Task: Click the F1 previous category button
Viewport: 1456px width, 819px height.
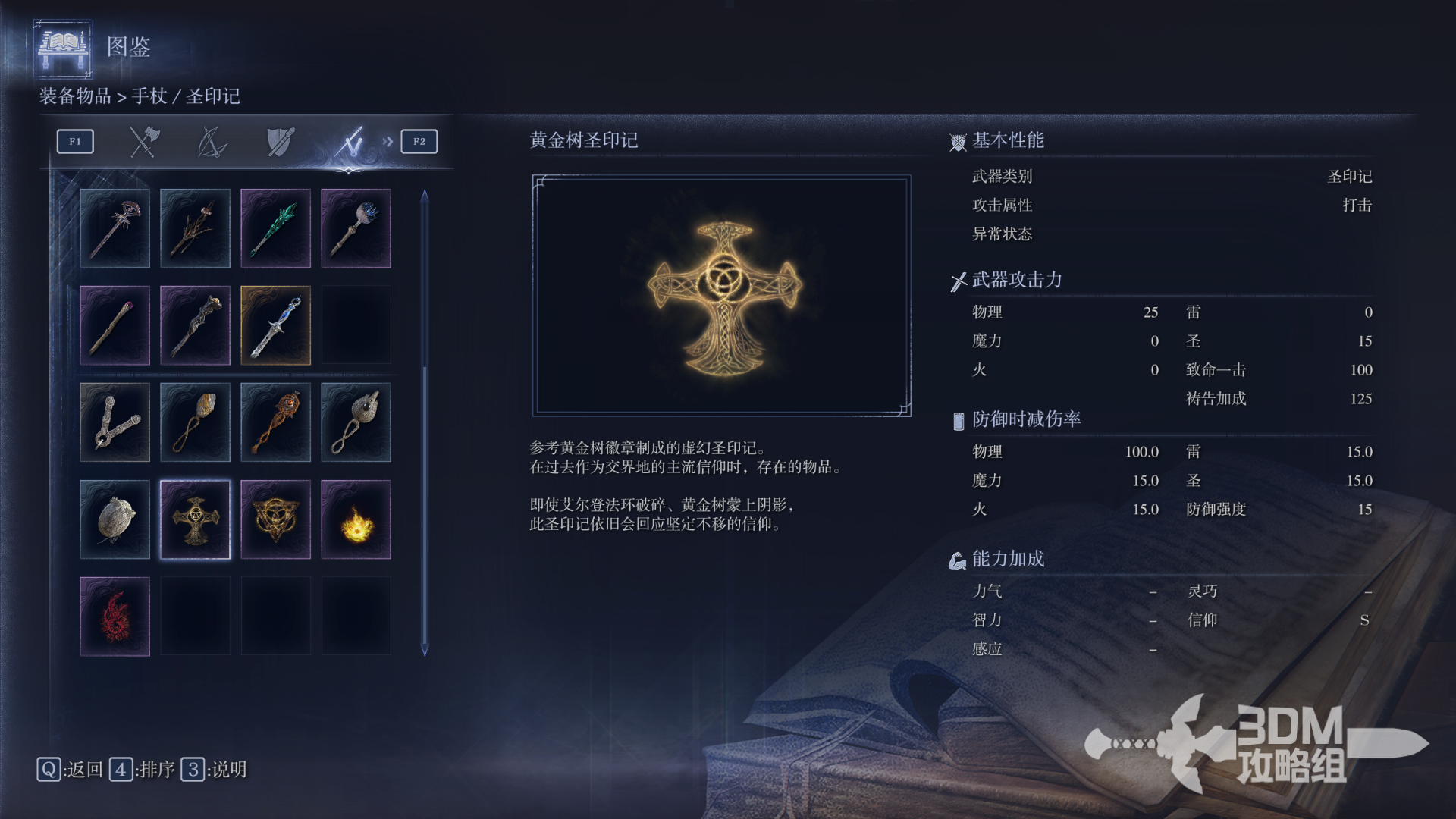Action: click(x=75, y=141)
